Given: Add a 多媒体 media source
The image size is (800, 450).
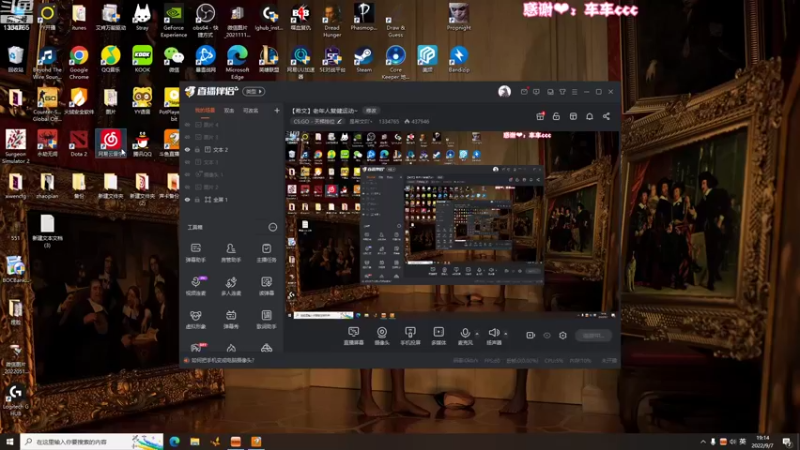Looking at the screenshot, I should tap(438, 336).
